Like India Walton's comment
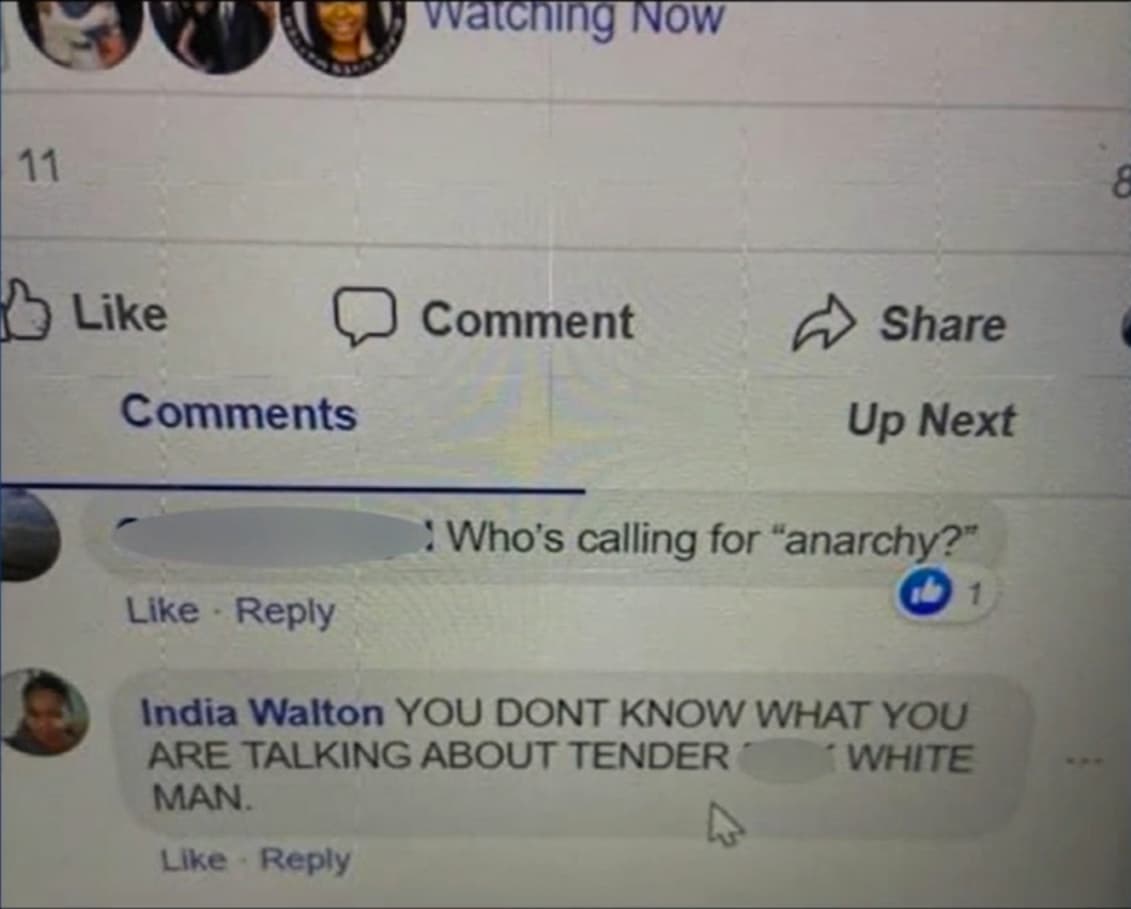Viewport: 1131px width, 909px height. point(193,859)
